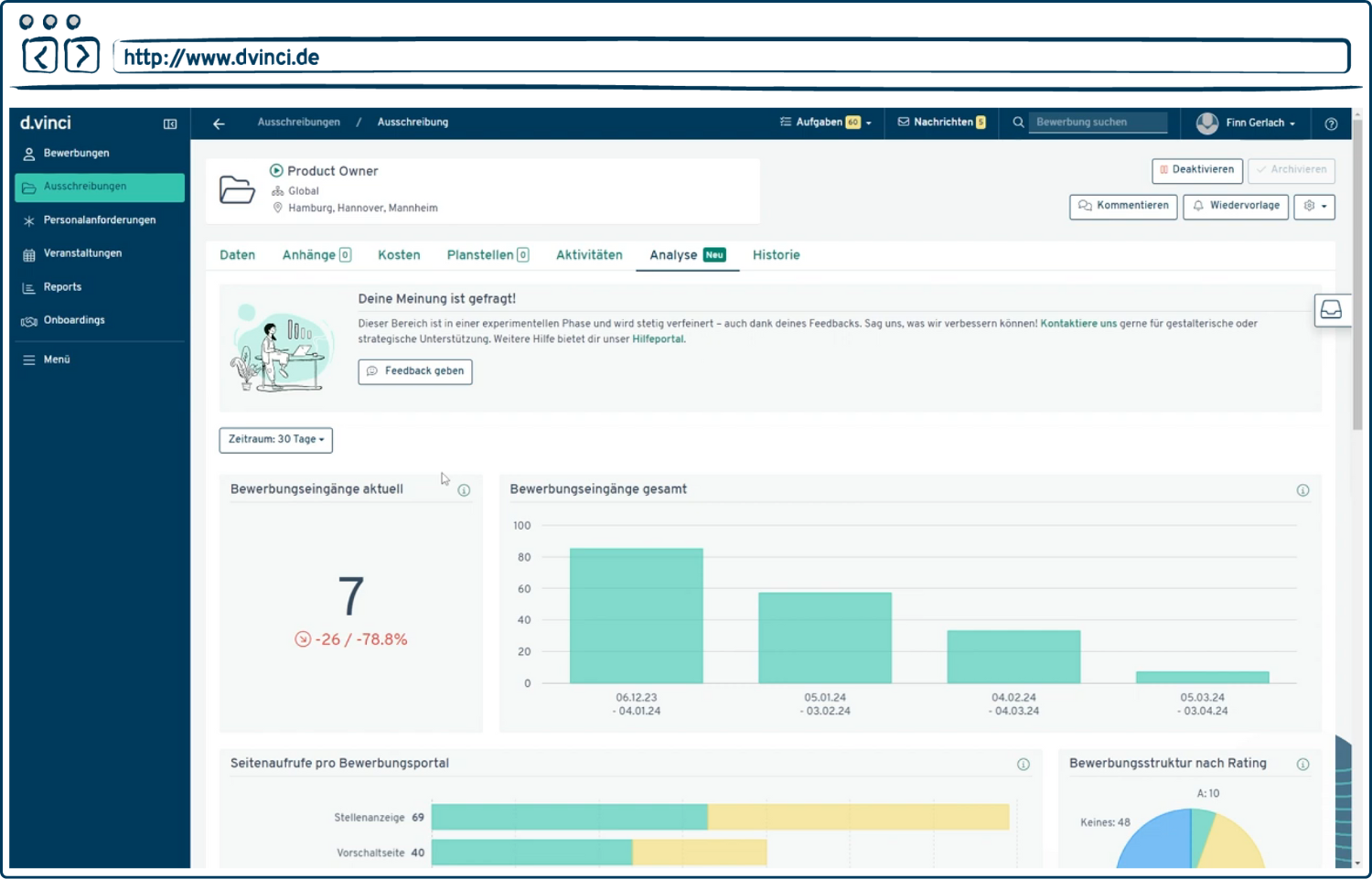Switch to the Aktivitäten tab
The height and width of the screenshot is (879, 1372).
pyautogui.click(x=589, y=255)
